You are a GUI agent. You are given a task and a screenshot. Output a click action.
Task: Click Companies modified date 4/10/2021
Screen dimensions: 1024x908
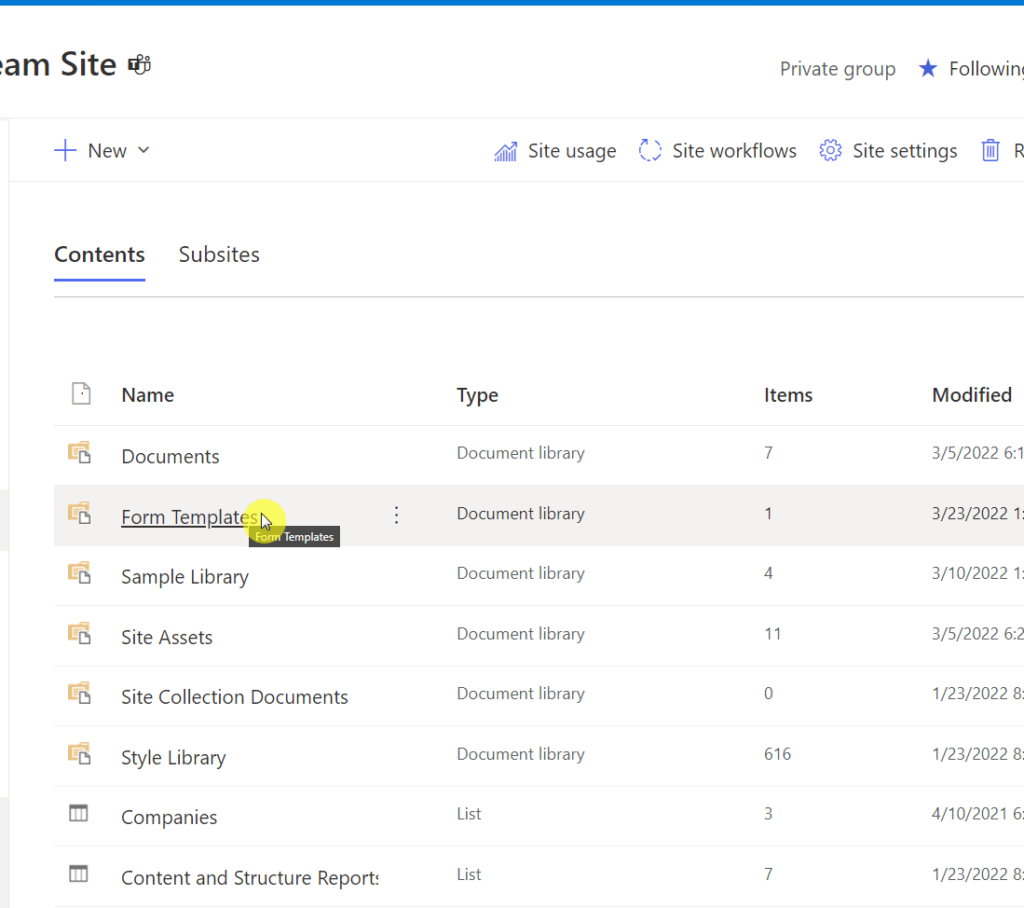(x=978, y=814)
